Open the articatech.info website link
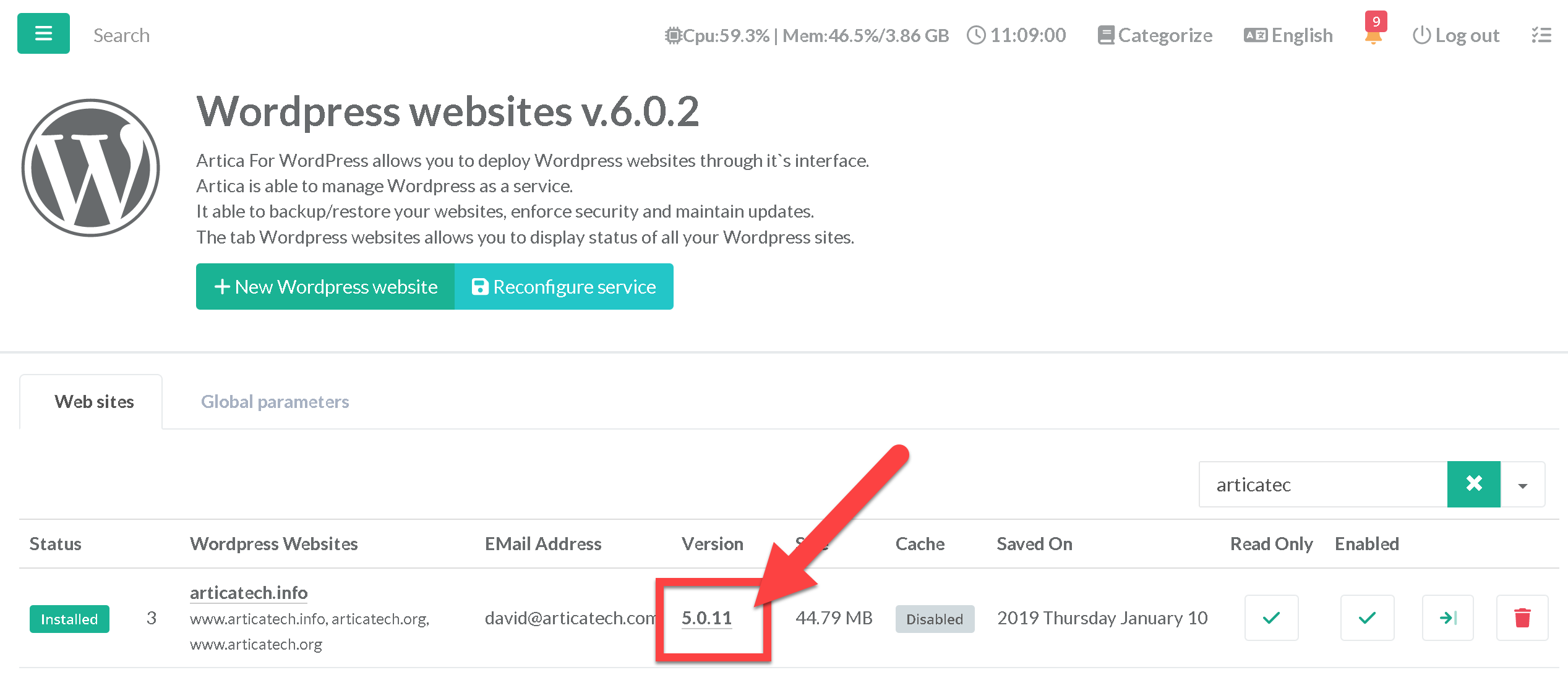1568x696 pixels. (249, 593)
